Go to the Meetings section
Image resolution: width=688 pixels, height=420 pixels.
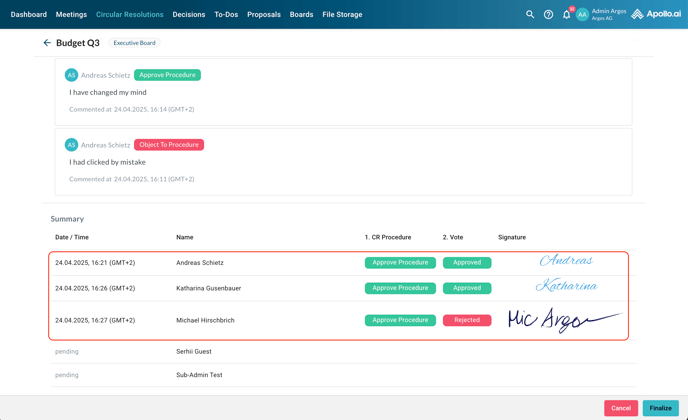point(71,15)
